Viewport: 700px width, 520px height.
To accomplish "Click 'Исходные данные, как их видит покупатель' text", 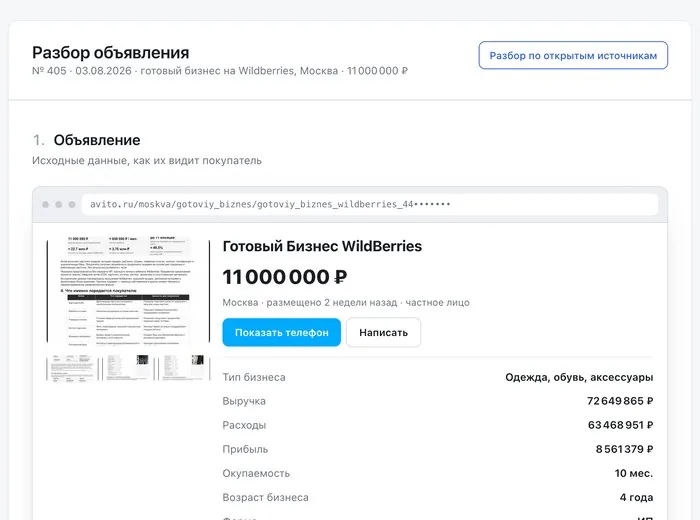I will pyautogui.click(x=147, y=161).
